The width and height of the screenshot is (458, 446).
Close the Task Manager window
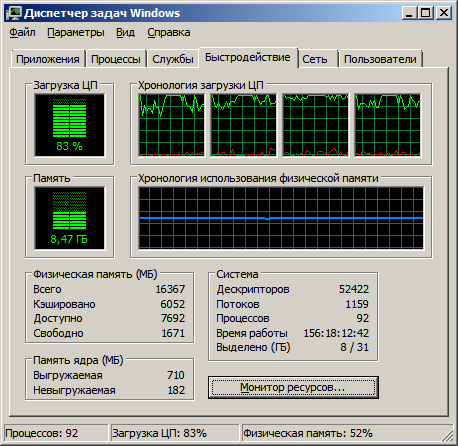[x=444, y=13]
